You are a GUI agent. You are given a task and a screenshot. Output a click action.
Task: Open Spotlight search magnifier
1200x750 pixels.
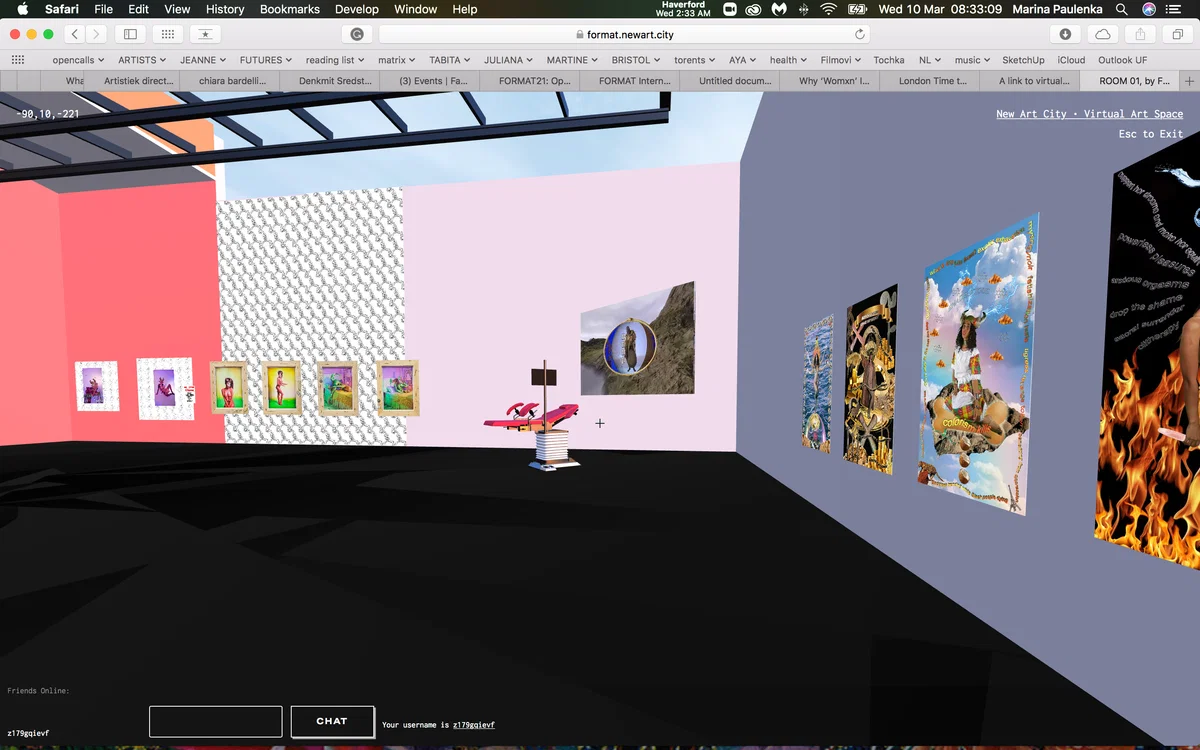click(x=1122, y=9)
